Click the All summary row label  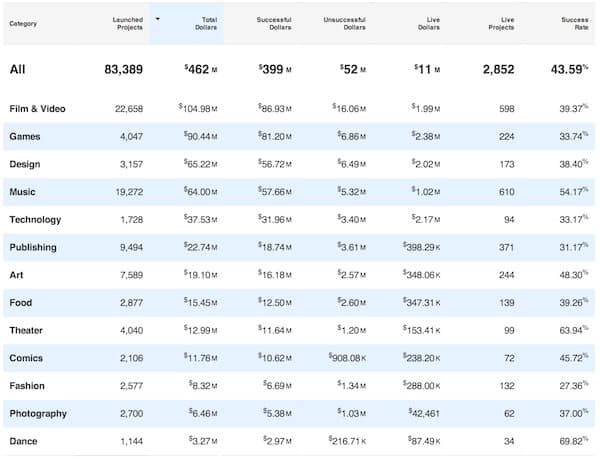(x=18, y=69)
